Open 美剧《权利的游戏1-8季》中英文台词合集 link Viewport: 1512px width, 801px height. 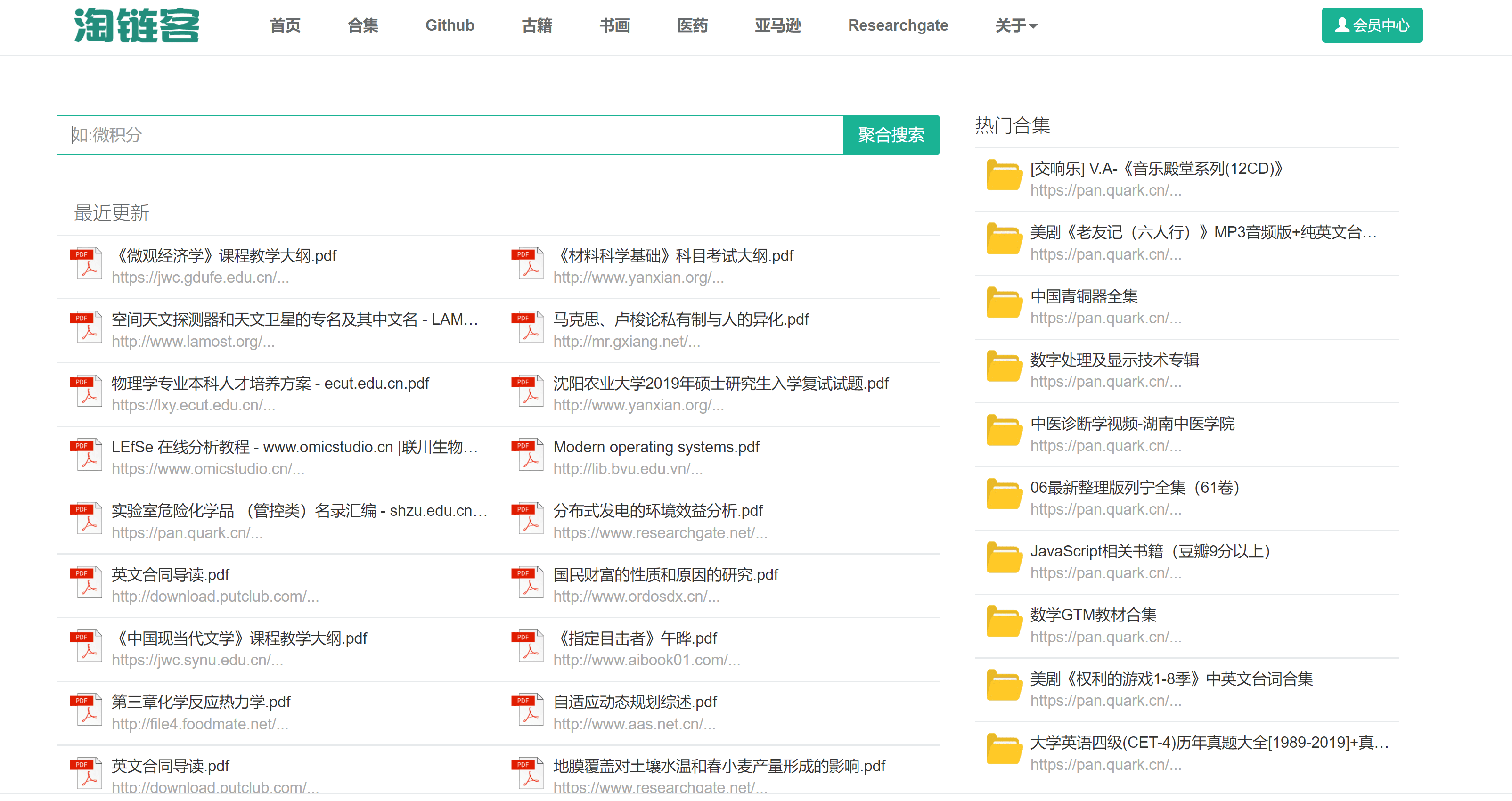(x=1171, y=679)
